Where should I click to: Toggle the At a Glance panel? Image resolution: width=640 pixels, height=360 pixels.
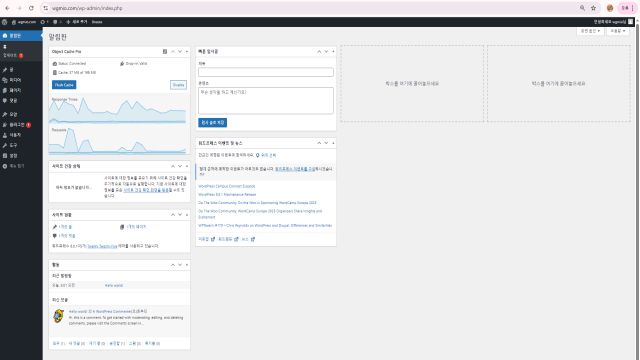[x=187, y=215]
